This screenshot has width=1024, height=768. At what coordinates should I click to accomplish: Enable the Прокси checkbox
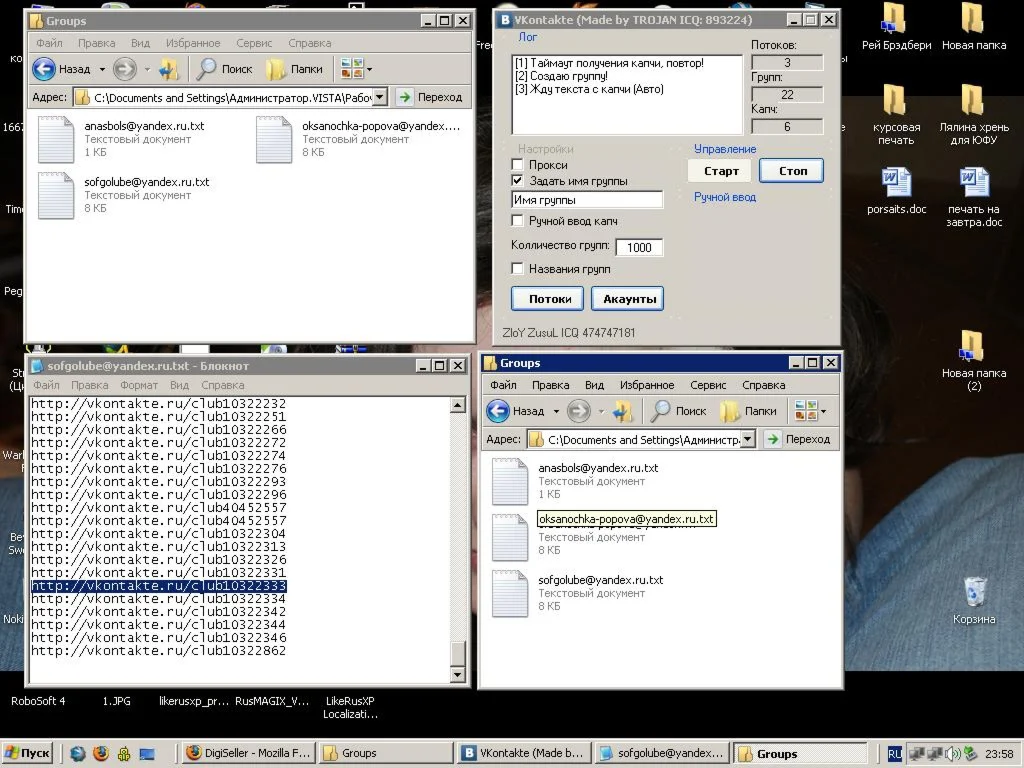coord(517,165)
